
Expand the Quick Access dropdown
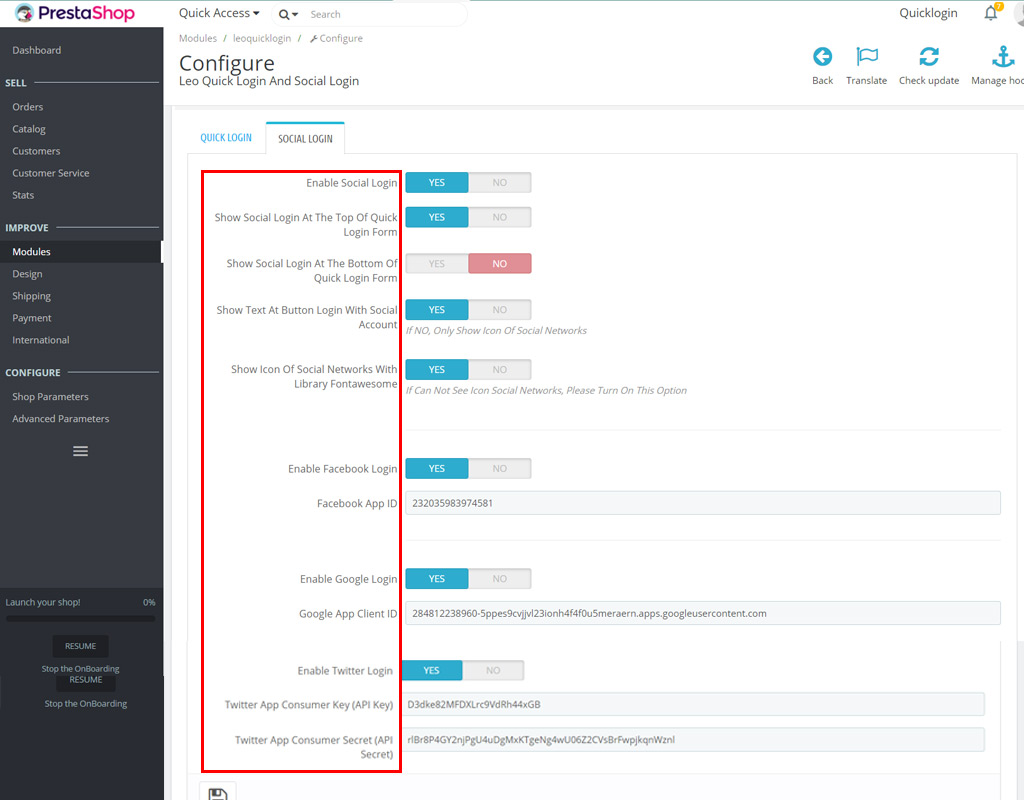(x=219, y=13)
